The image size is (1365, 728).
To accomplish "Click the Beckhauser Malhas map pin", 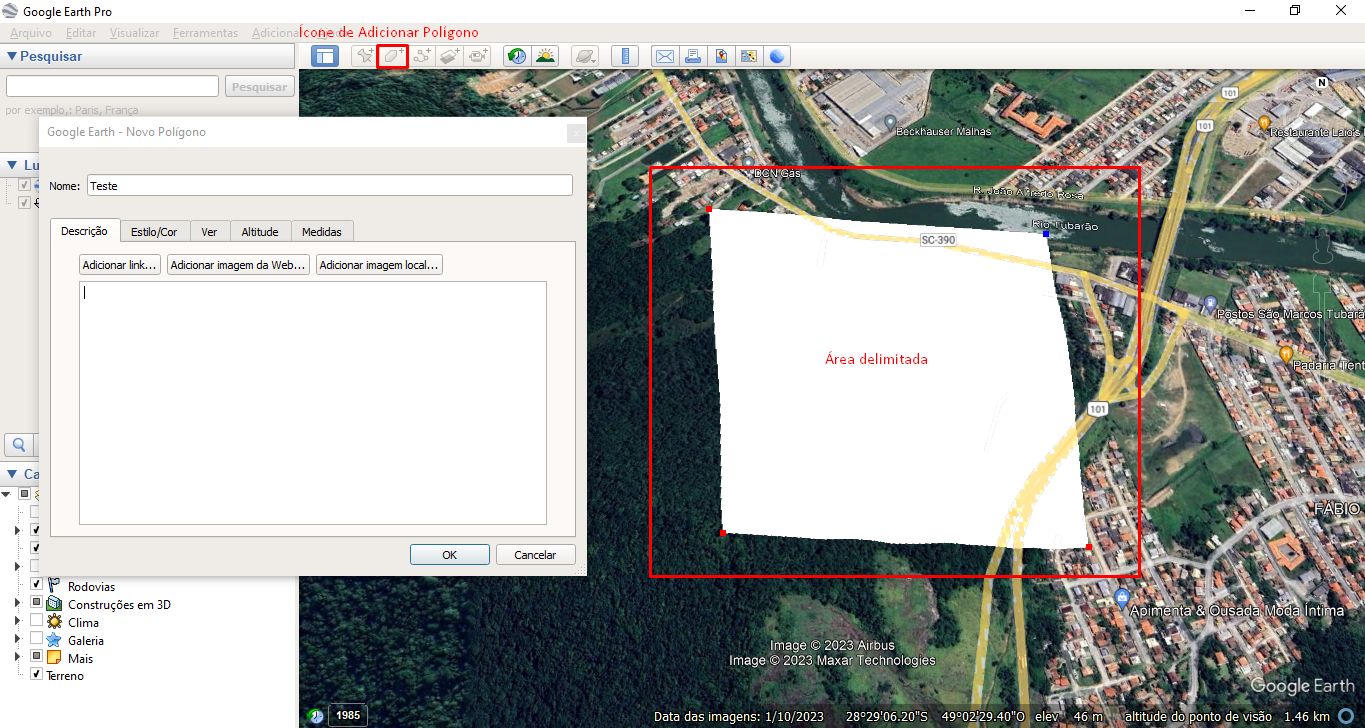I will (x=889, y=121).
